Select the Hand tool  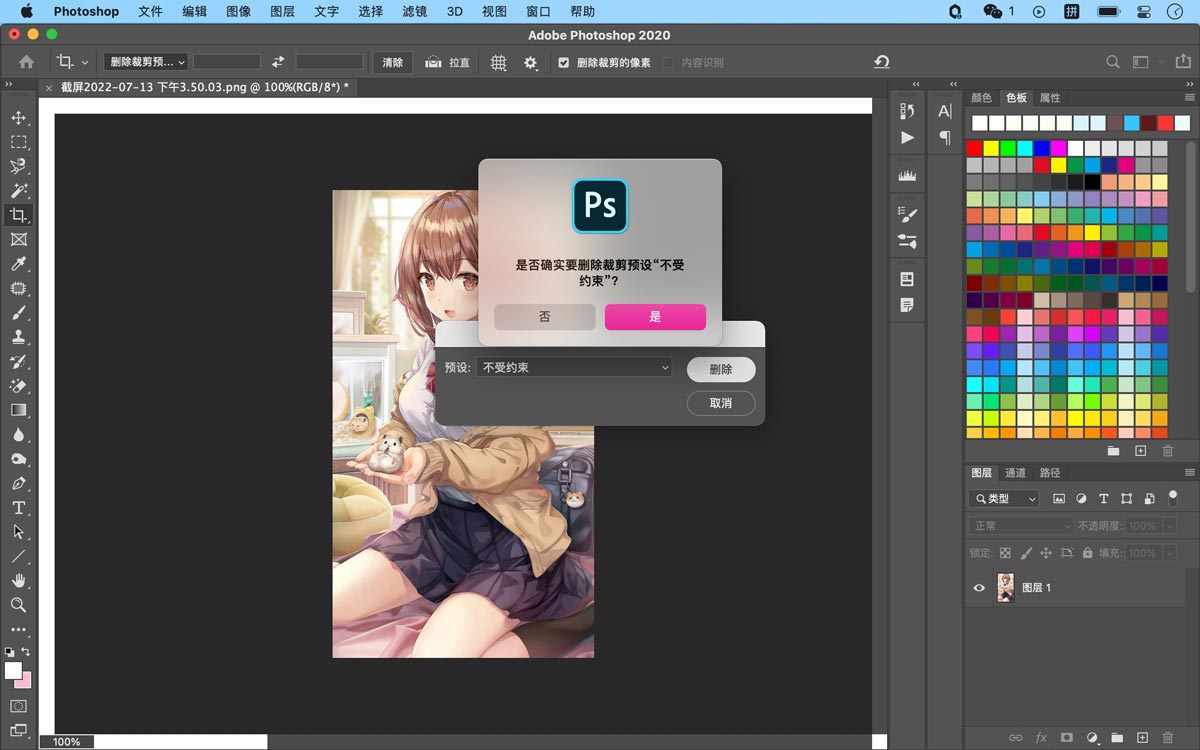tap(18, 580)
